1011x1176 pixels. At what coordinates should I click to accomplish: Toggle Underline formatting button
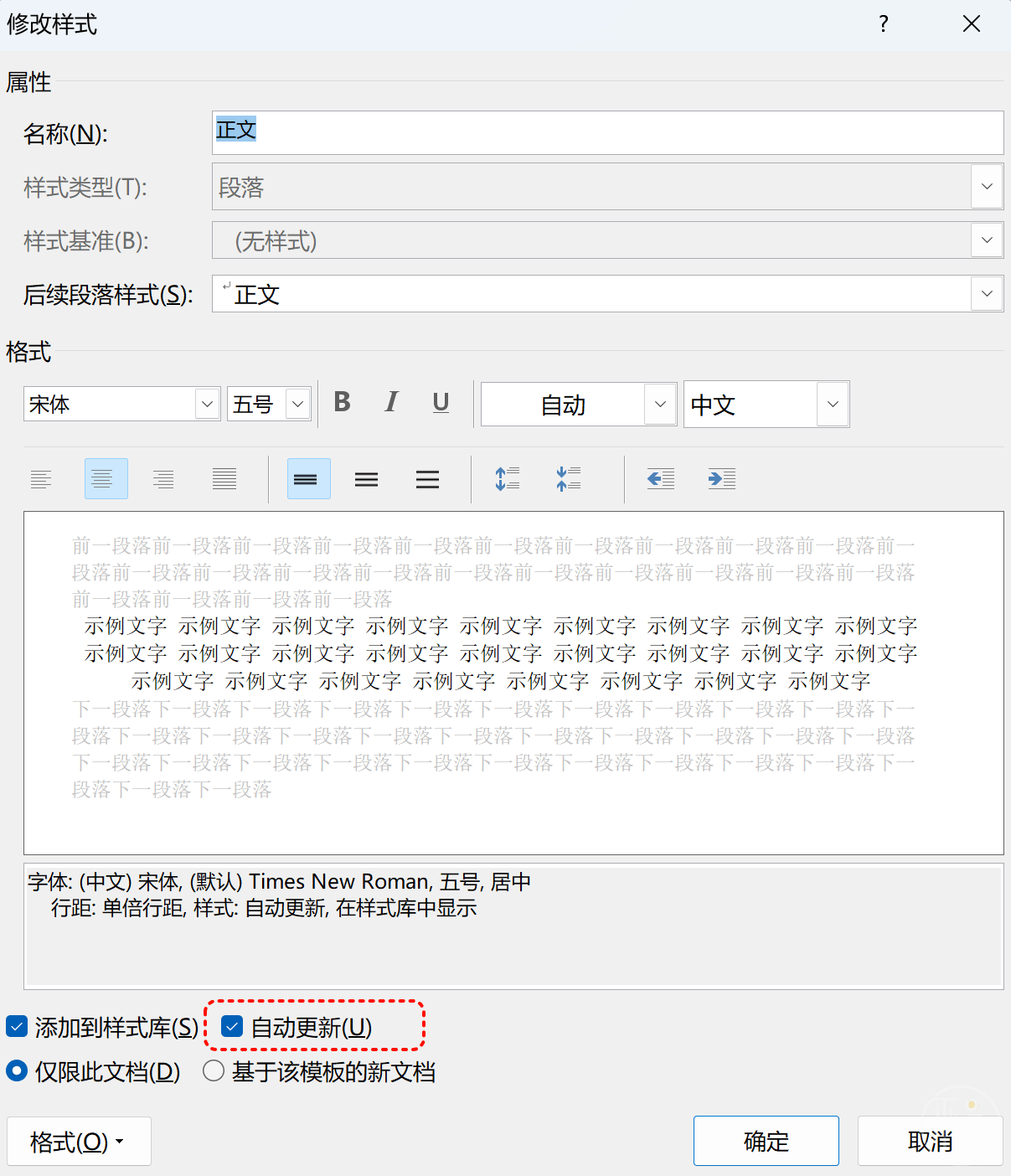[x=441, y=403]
